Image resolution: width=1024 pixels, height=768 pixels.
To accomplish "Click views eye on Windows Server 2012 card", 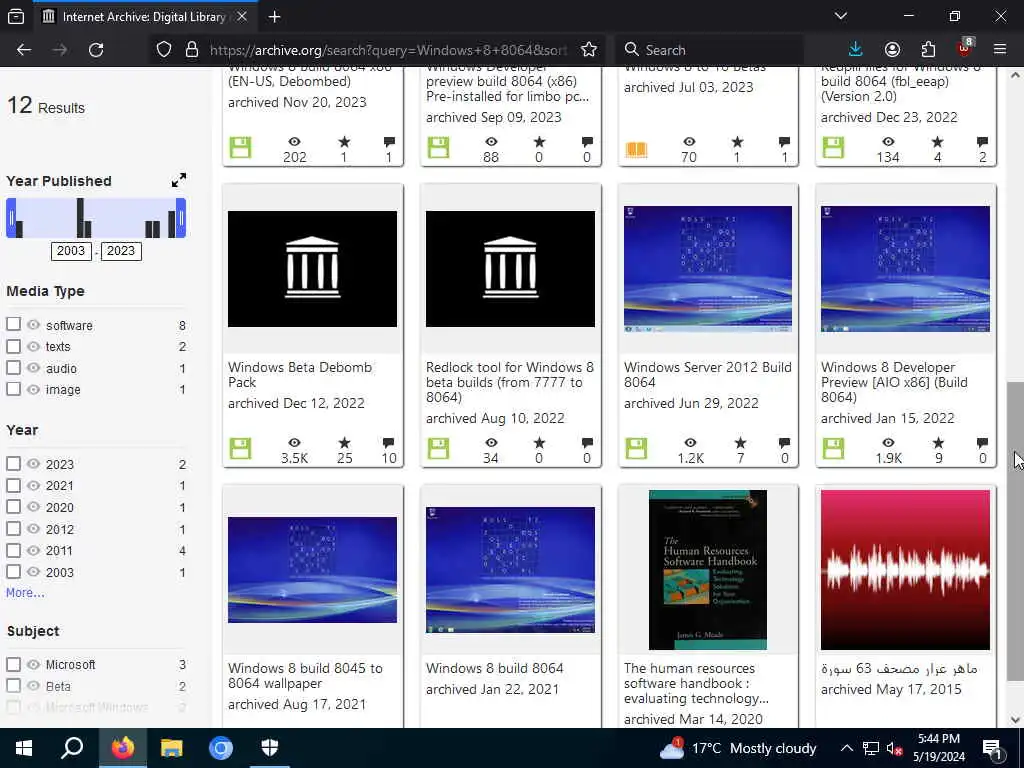I will pos(690,443).
